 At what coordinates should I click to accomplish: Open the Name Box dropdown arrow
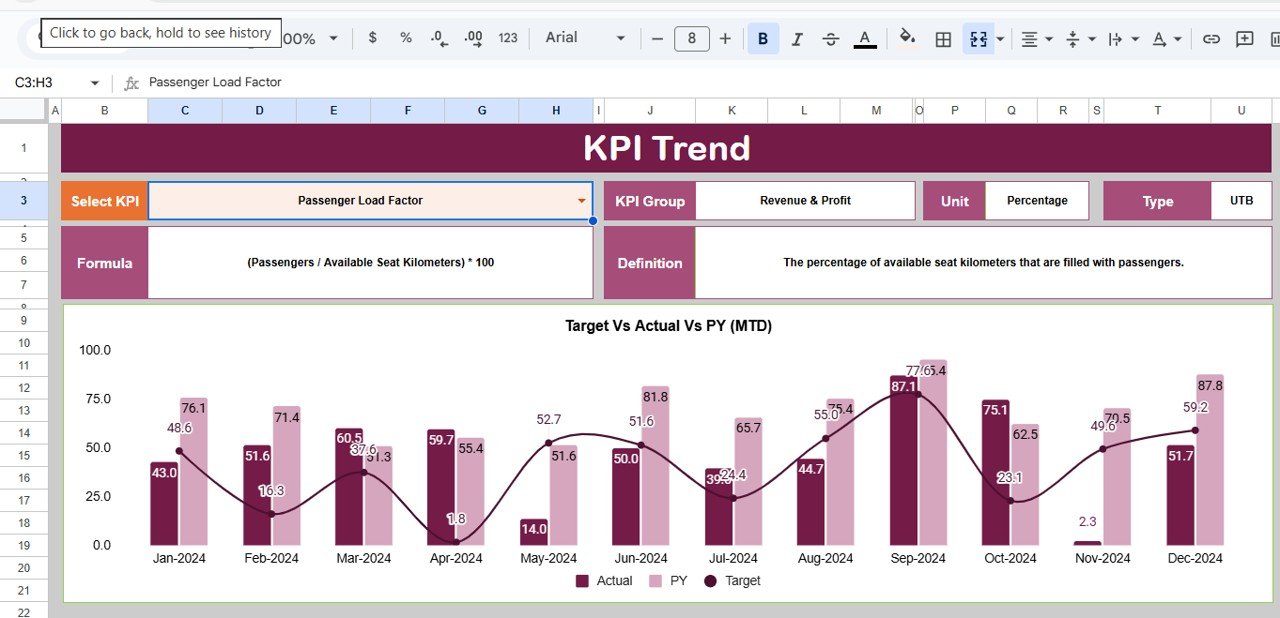tap(95, 83)
